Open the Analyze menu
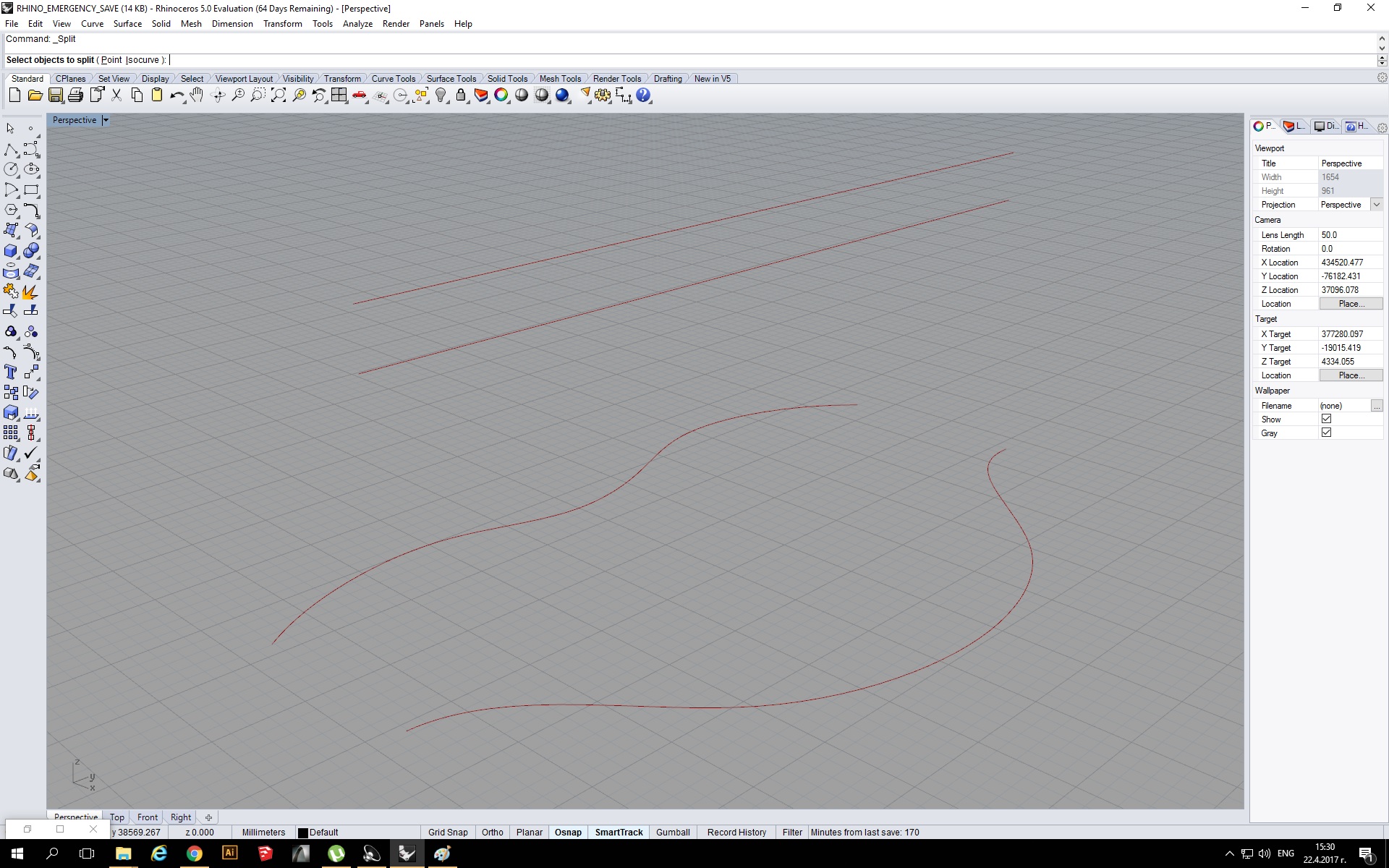The height and width of the screenshot is (868, 1389). tap(357, 24)
